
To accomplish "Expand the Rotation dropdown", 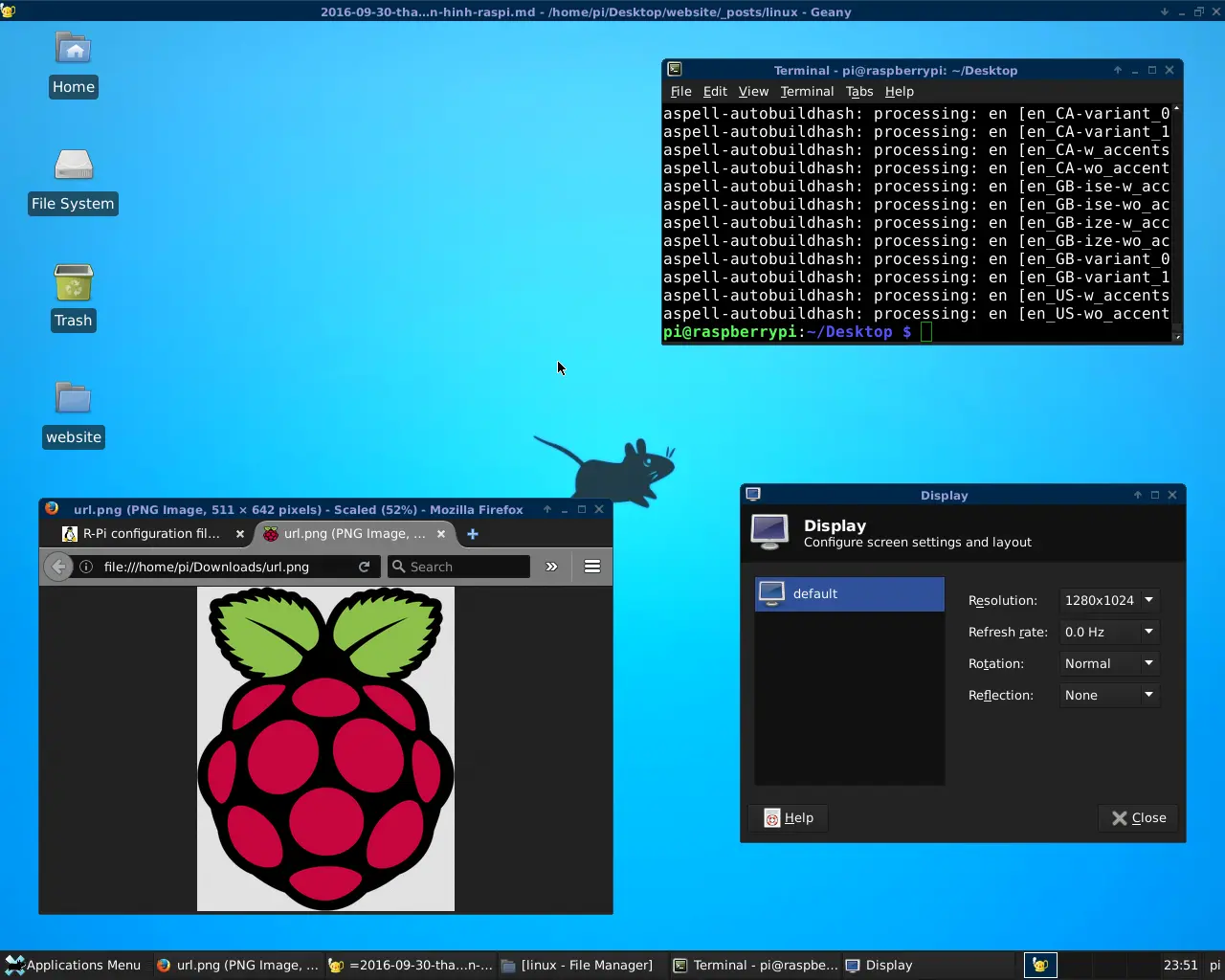I will tap(1109, 663).
